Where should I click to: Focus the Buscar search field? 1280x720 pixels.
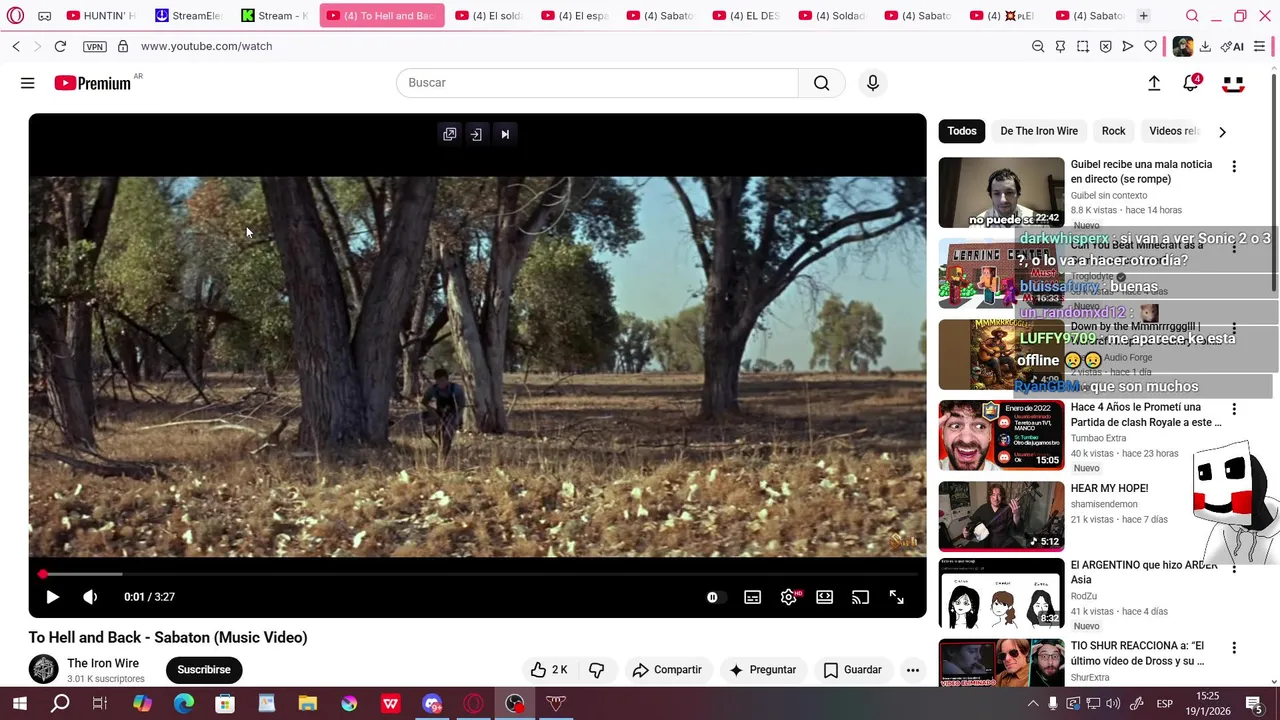[597, 83]
